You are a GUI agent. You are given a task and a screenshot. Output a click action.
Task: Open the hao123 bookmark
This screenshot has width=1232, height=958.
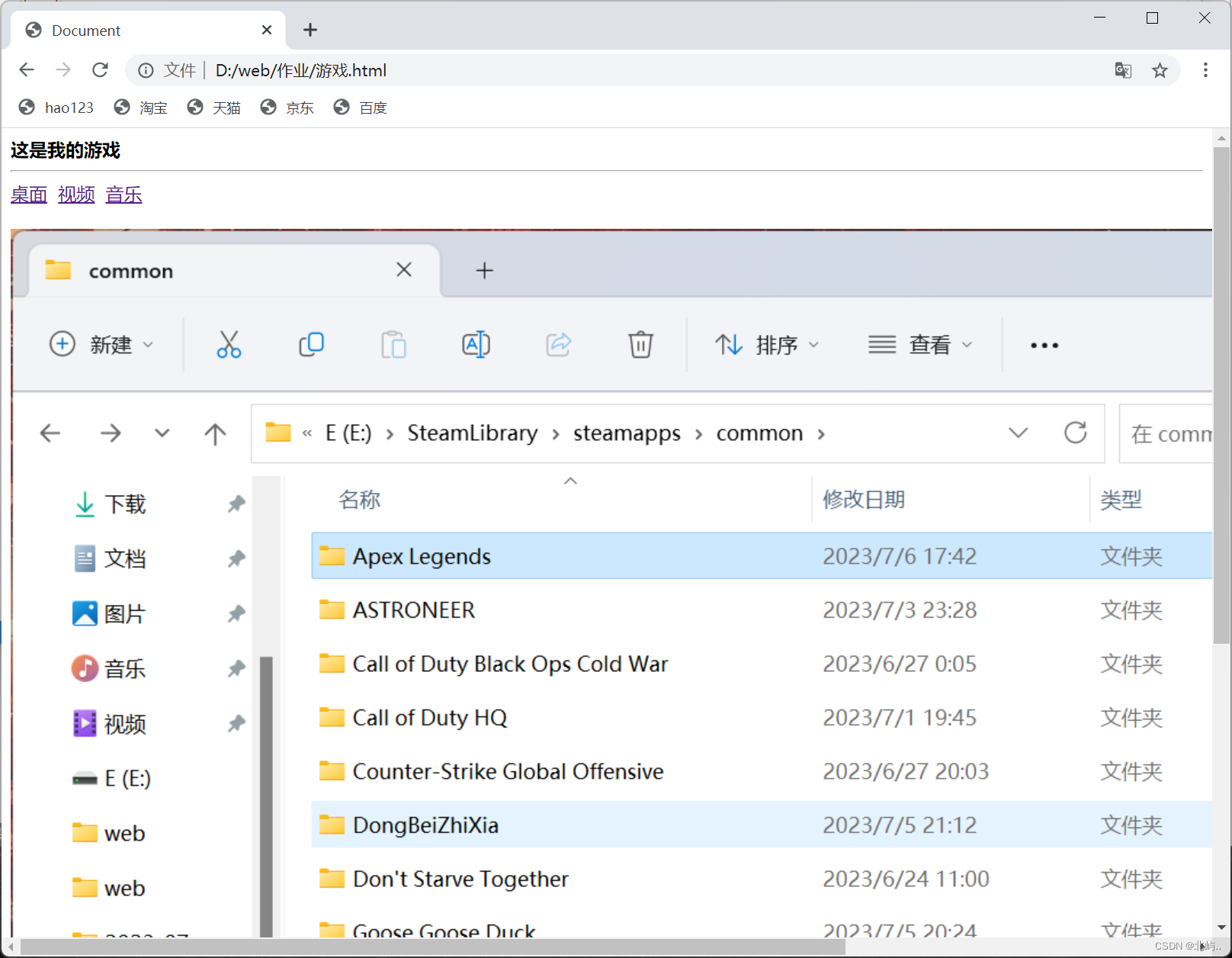pos(57,108)
